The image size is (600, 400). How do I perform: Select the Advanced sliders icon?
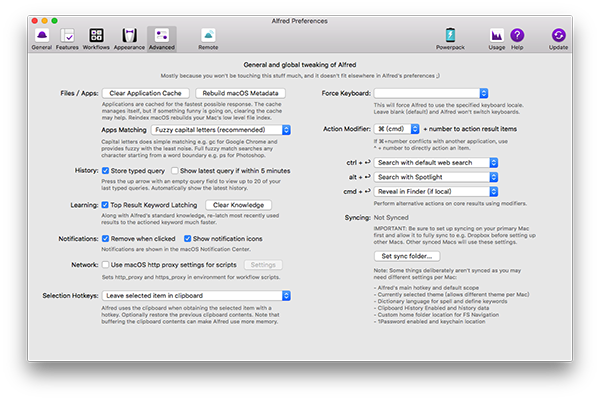(x=162, y=36)
